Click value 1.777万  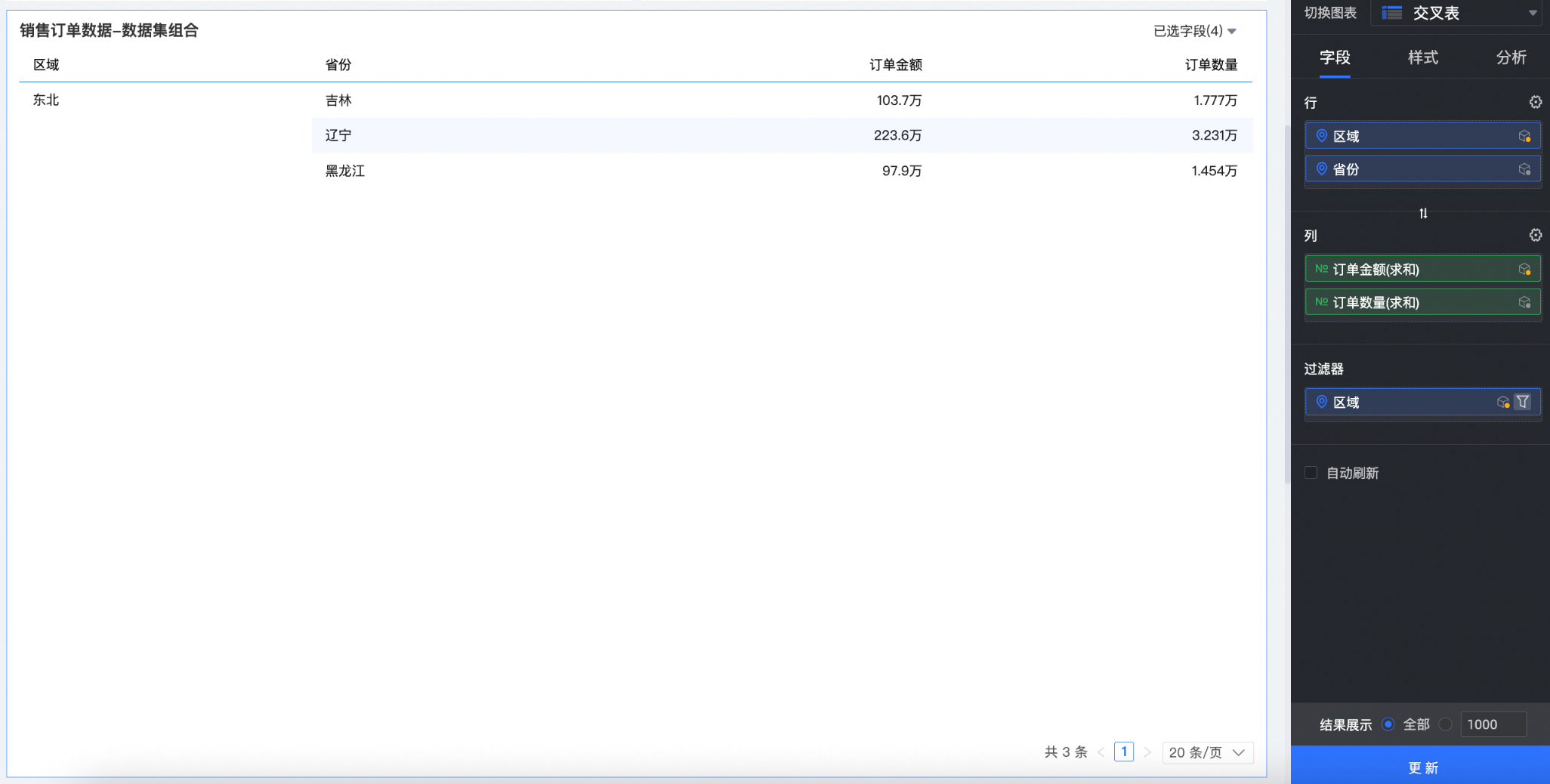[x=1215, y=100]
